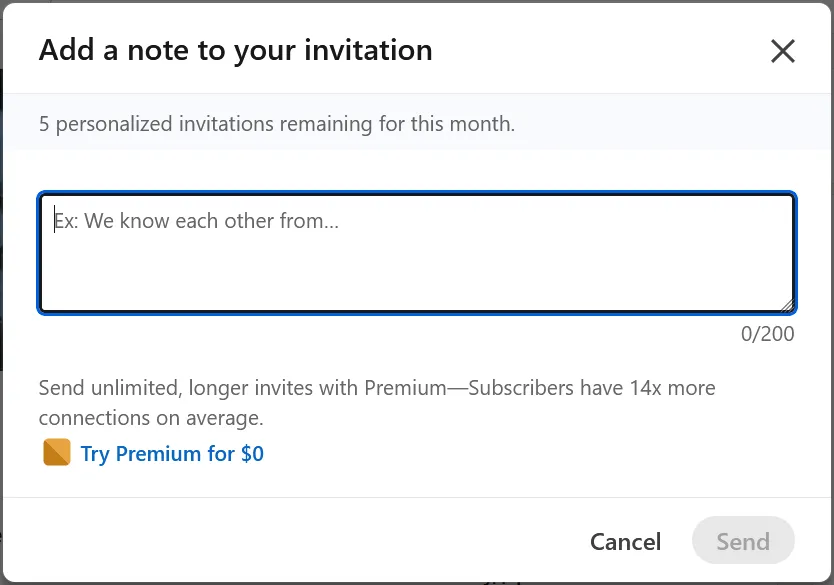
Task: Click the Add a note dialog title
Action: coord(235,50)
